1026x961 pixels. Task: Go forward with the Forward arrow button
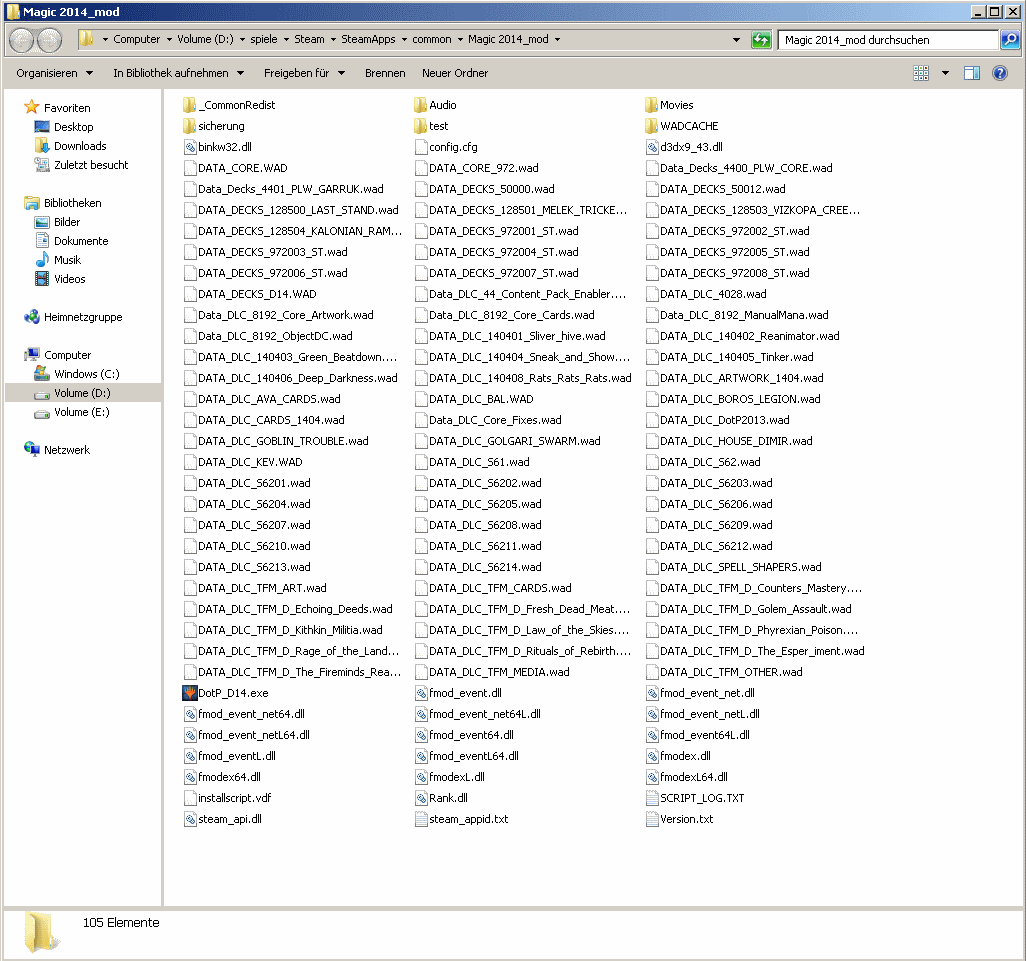pyautogui.click(x=49, y=40)
